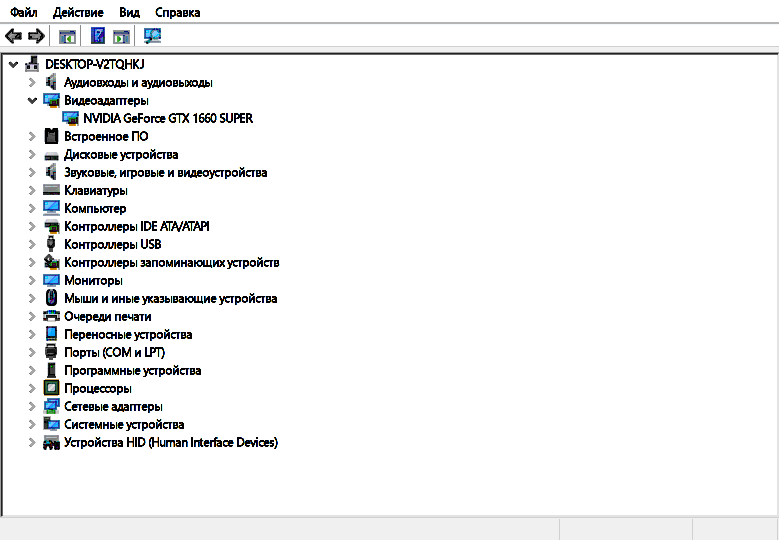This screenshot has height=540, width=779.
Task: Select the Мыши и иные указывающие устройства label
Action: click(171, 299)
